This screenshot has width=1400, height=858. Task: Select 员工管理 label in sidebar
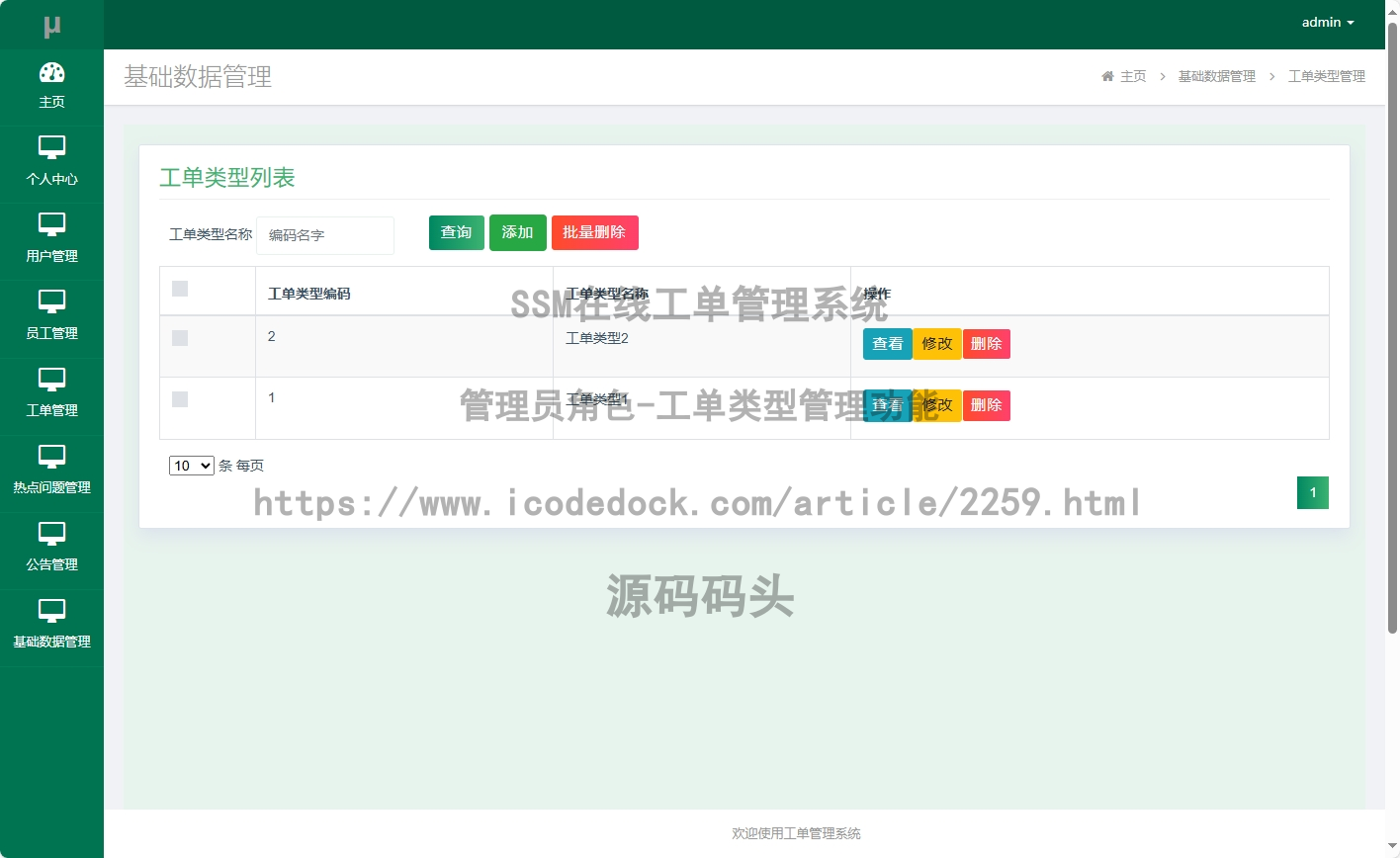pyautogui.click(x=51, y=333)
